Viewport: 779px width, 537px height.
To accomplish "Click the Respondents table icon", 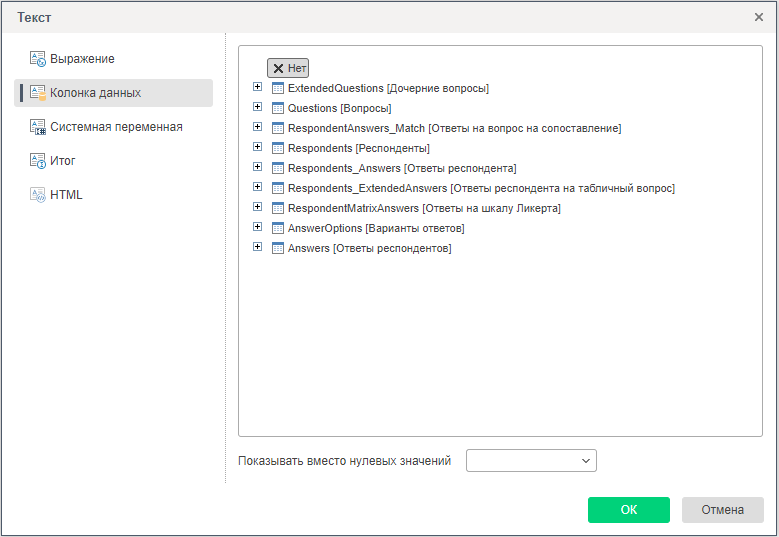I will click(278, 148).
